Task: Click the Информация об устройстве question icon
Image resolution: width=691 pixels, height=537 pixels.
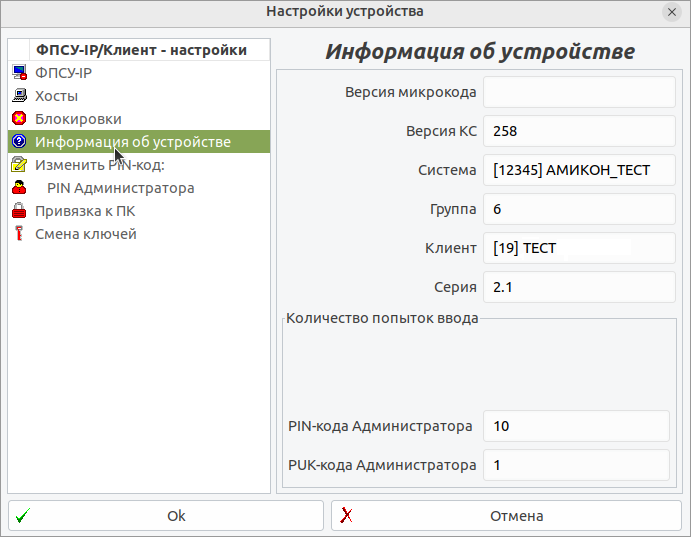Action: [19, 142]
